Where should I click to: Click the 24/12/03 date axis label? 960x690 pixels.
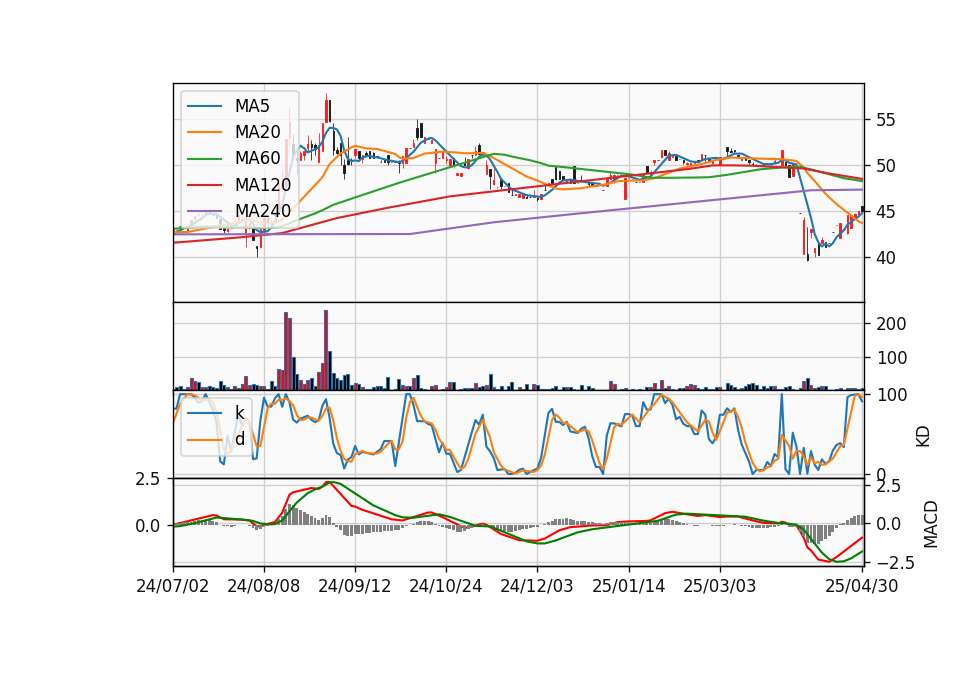pyautogui.click(x=537, y=586)
